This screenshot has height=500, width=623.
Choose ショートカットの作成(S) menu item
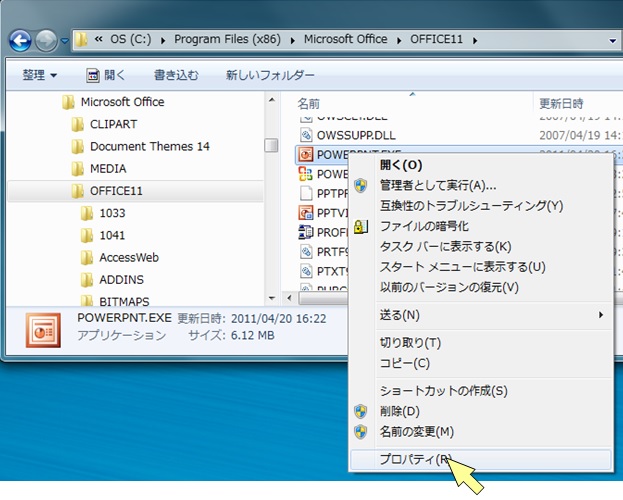pos(482,391)
